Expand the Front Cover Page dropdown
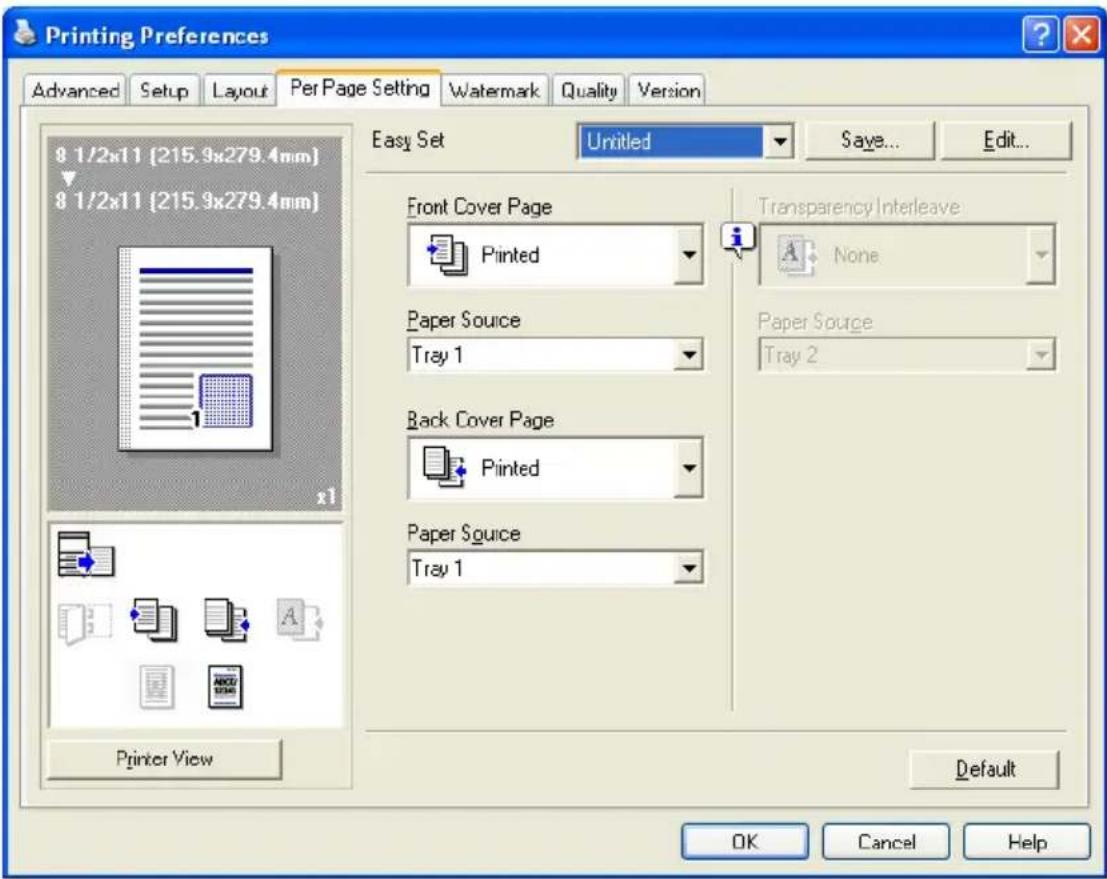This screenshot has width=1107, height=879. coord(555,255)
